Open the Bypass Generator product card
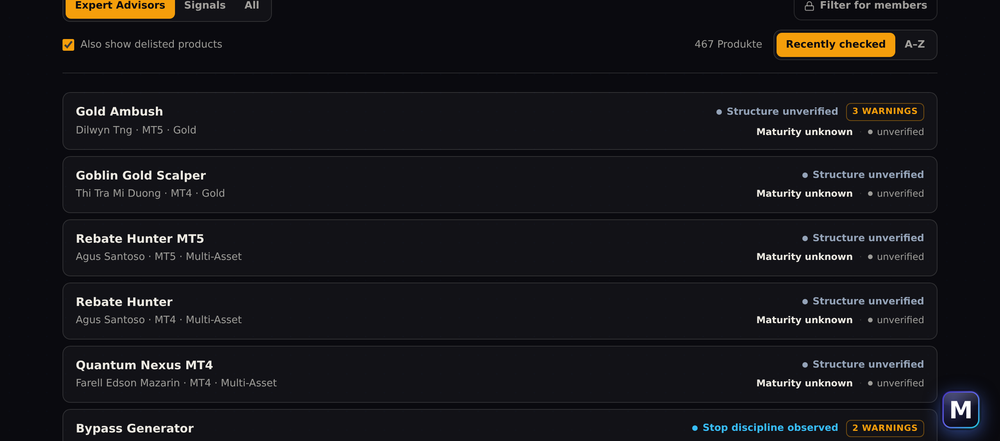Screen dimensions: 1000x441 click(x=499, y=426)
